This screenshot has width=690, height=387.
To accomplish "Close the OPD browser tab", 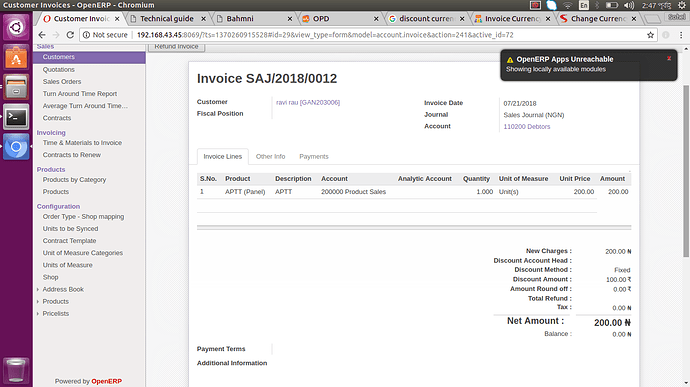I will [376, 18].
